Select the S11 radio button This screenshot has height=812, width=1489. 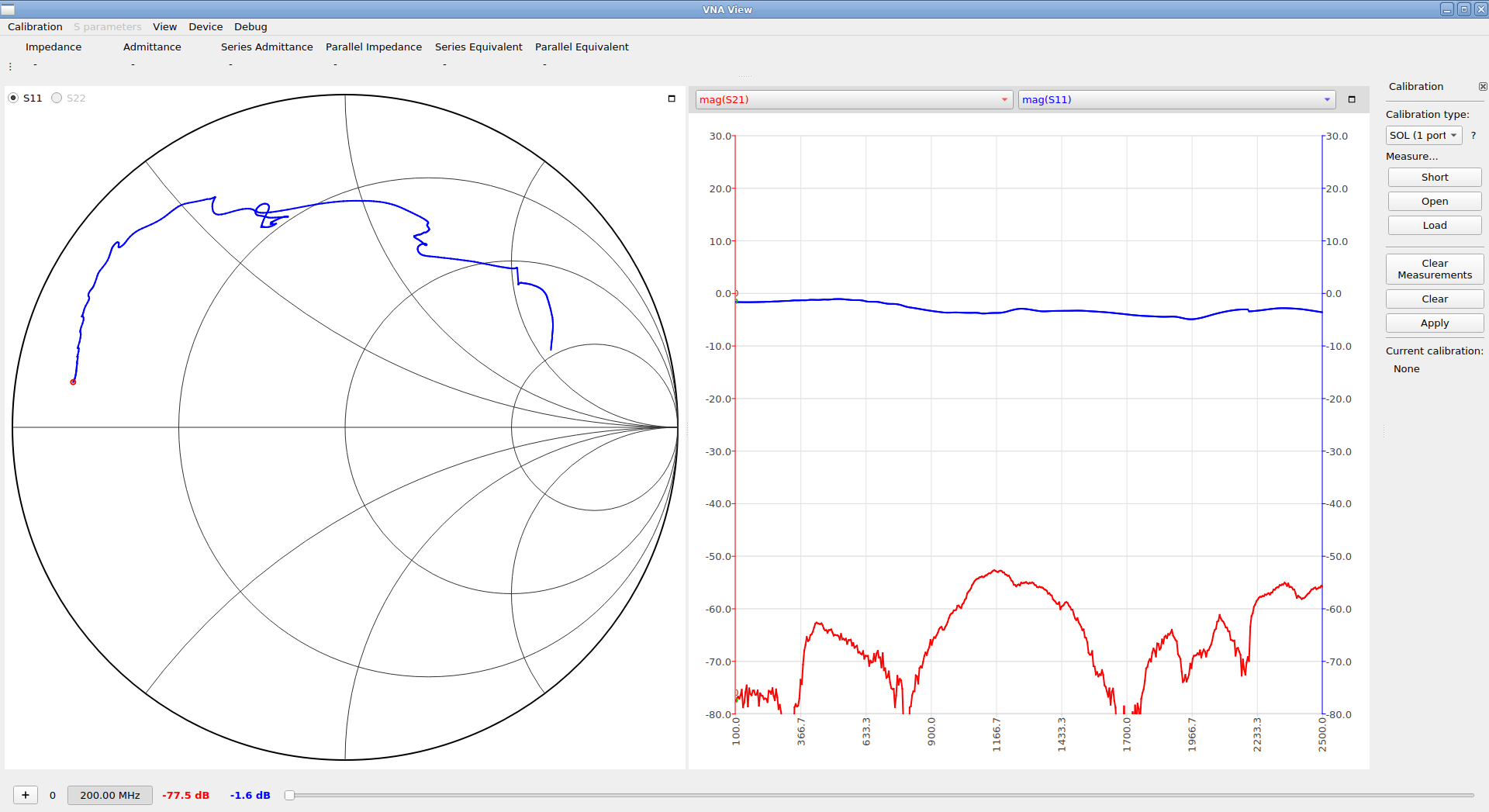click(13, 98)
